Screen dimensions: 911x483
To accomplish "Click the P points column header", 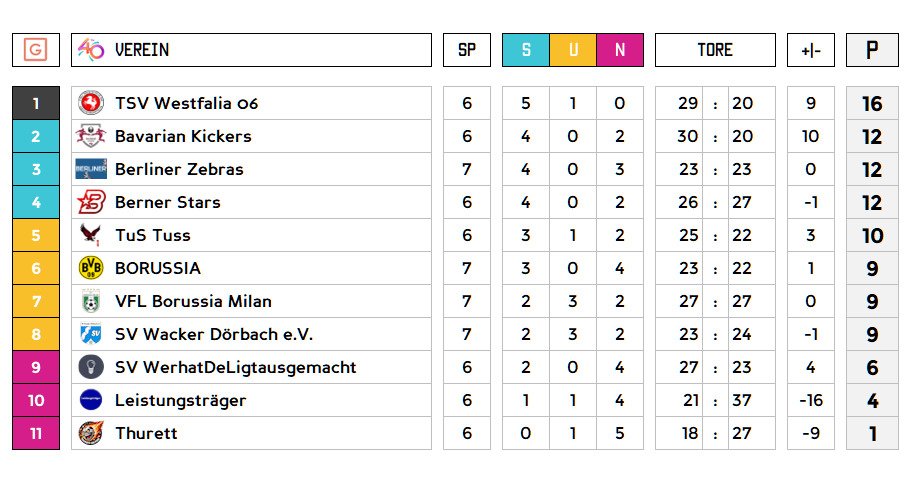I will tap(872, 50).
